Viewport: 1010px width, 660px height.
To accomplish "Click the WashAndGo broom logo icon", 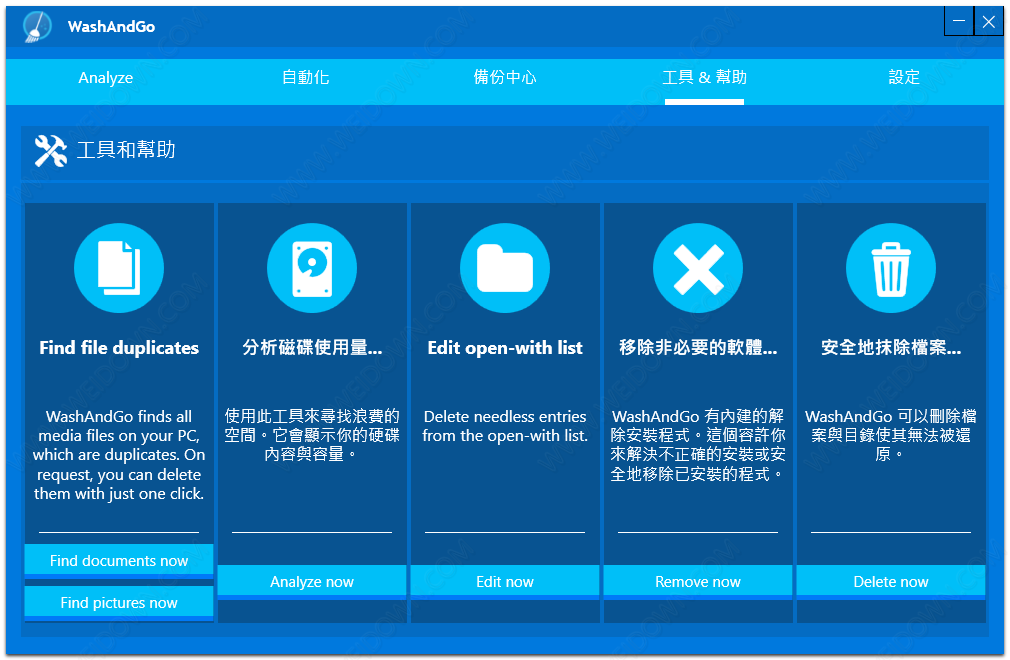I will [x=37, y=26].
